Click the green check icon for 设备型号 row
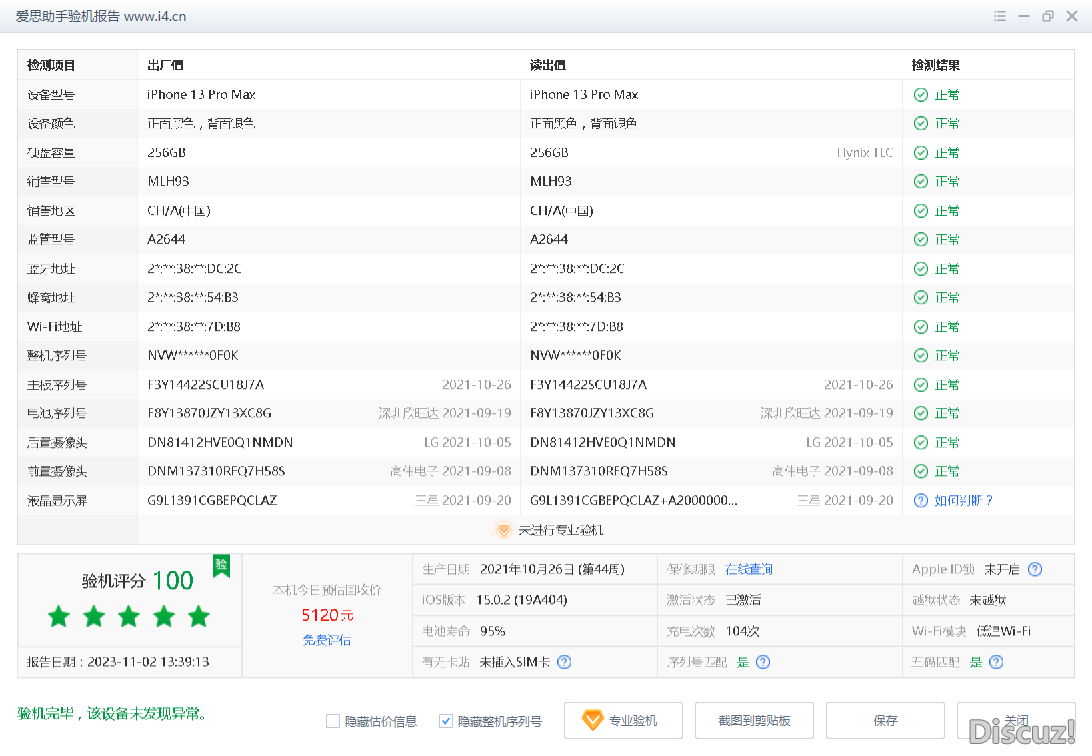Image resolution: width=1092 pixels, height=756 pixels. [921, 95]
